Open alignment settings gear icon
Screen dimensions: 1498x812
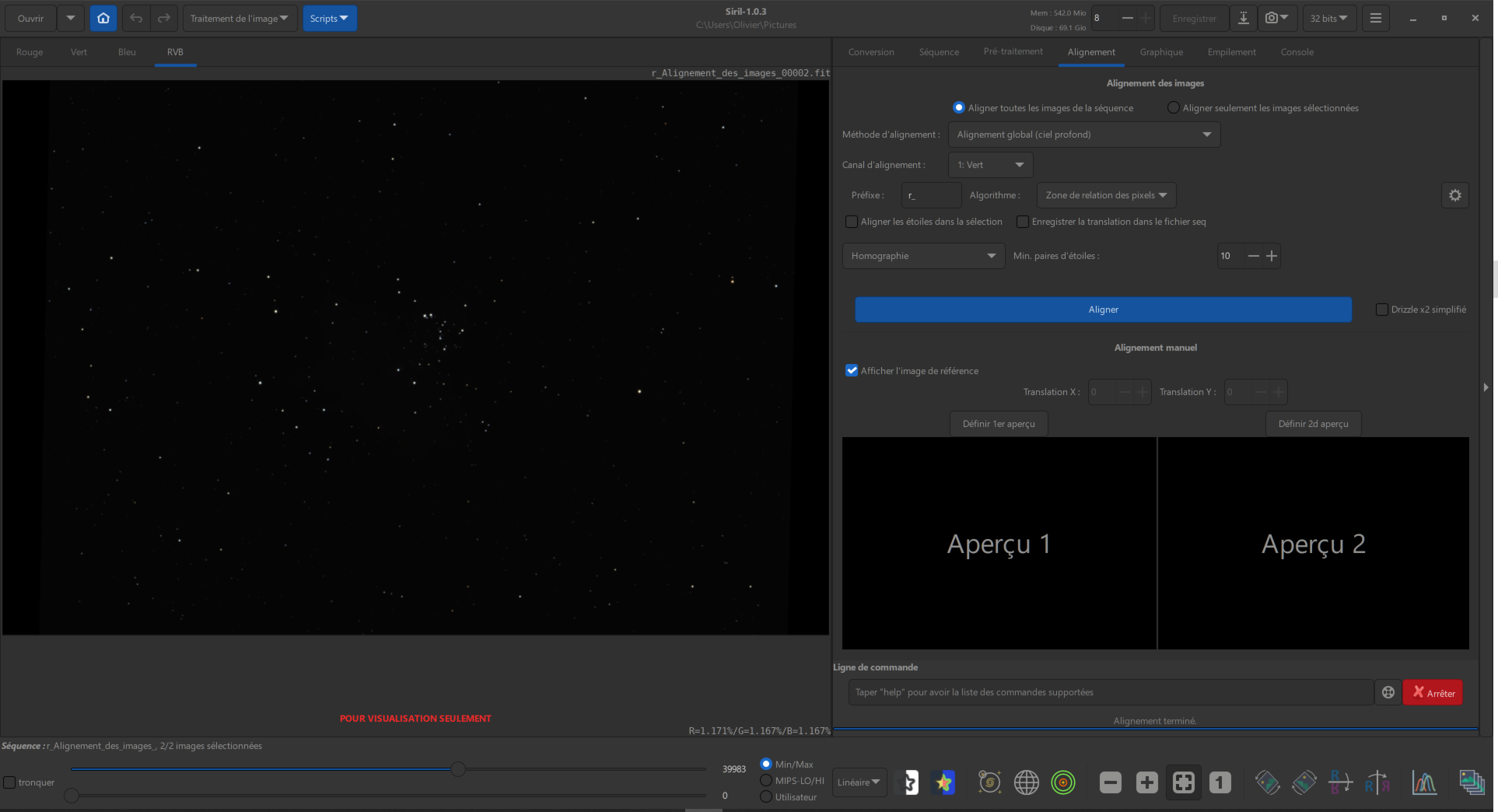coord(1454,195)
